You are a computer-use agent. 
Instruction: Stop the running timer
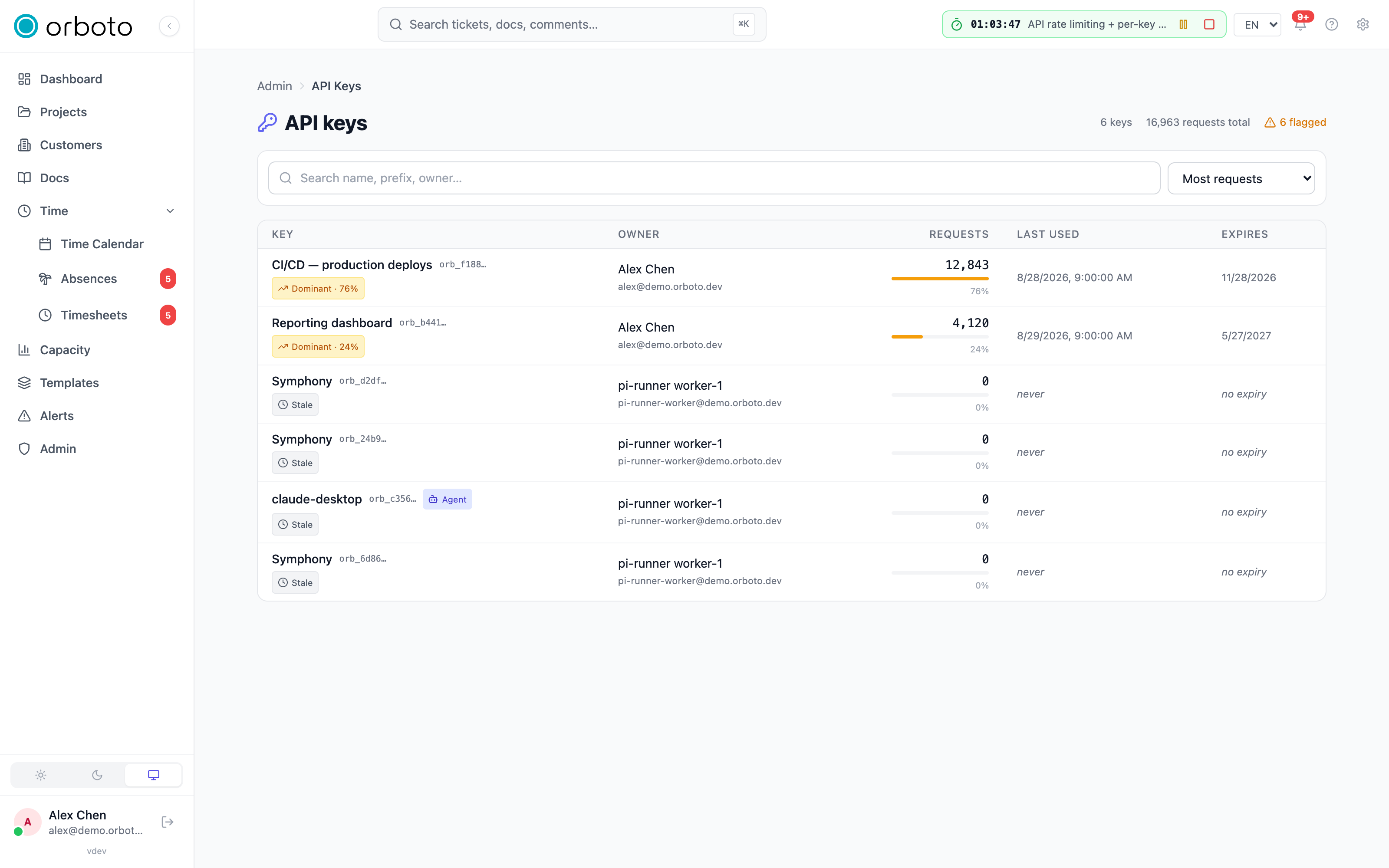click(1209, 24)
